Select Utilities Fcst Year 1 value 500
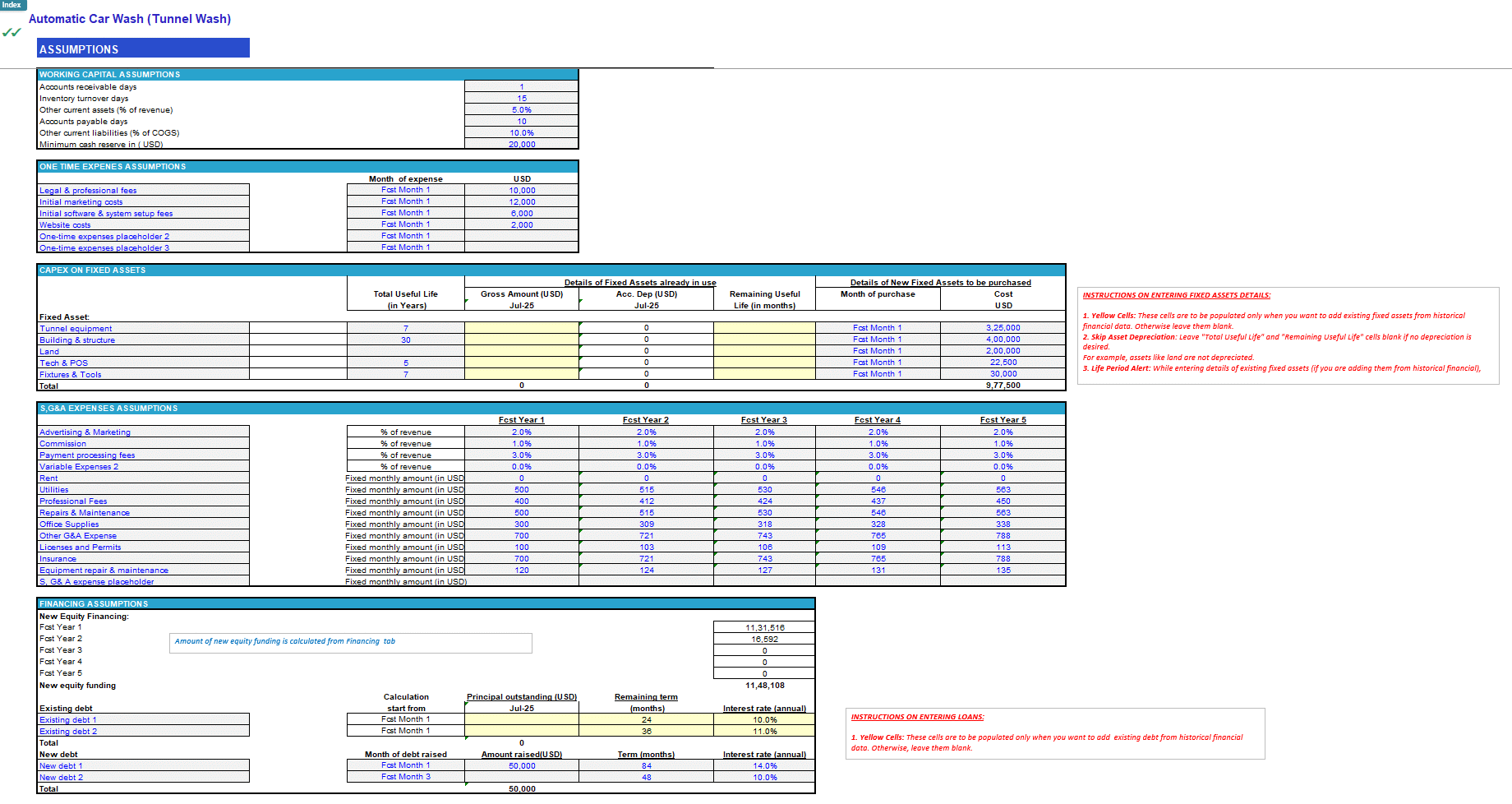The height and width of the screenshot is (804, 1512). click(522, 489)
